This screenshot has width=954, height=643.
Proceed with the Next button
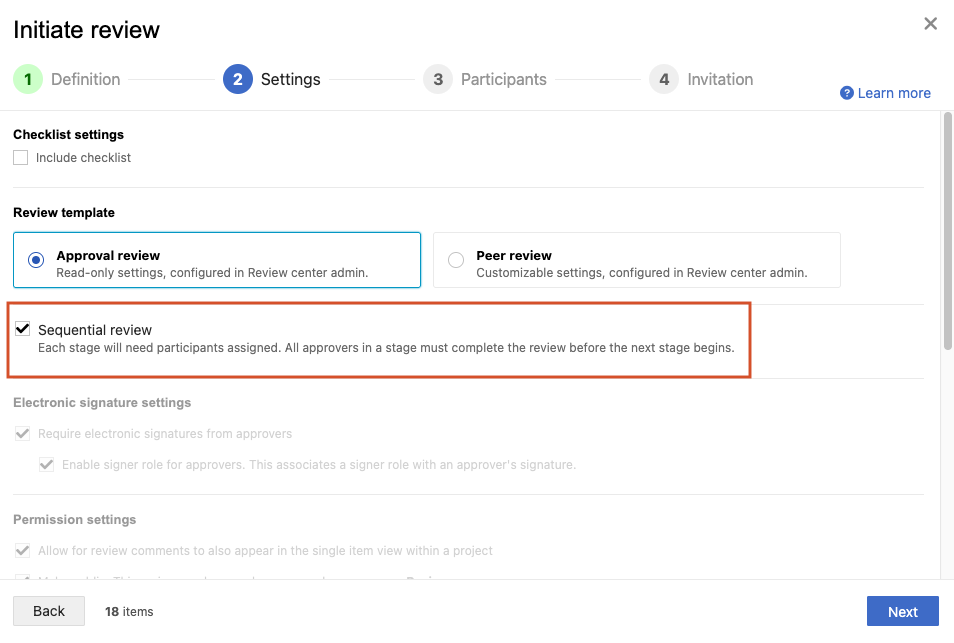tap(902, 611)
